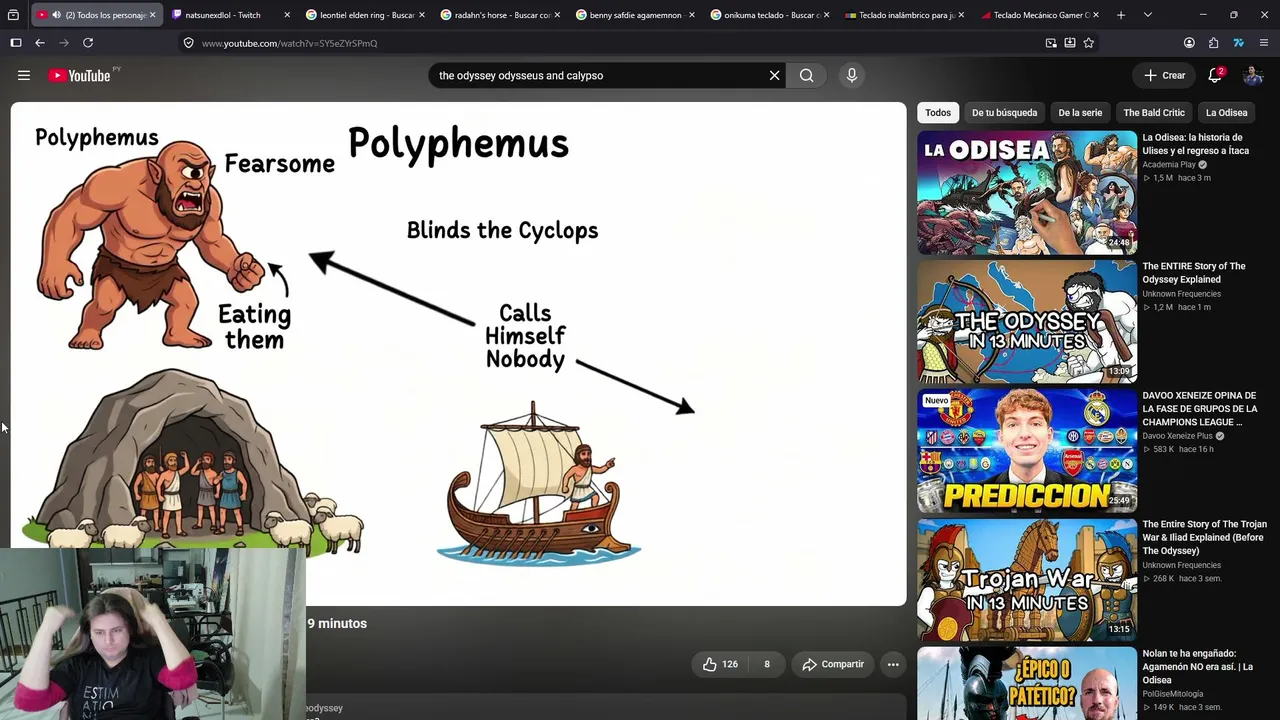Viewport: 1280px width, 720px height.
Task: Switch to radahn's horse search tab
Action: [x=500, y=15]
